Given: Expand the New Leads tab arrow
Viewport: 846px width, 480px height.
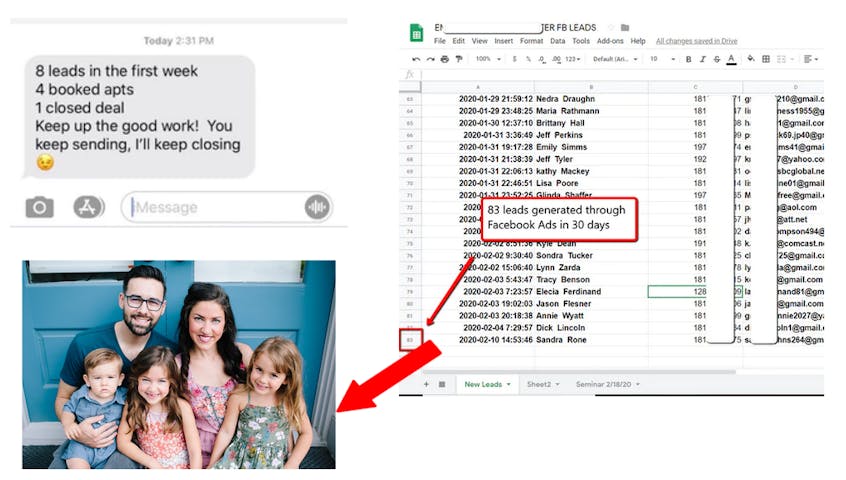Looking at the screenshot, I should (508, 384).
